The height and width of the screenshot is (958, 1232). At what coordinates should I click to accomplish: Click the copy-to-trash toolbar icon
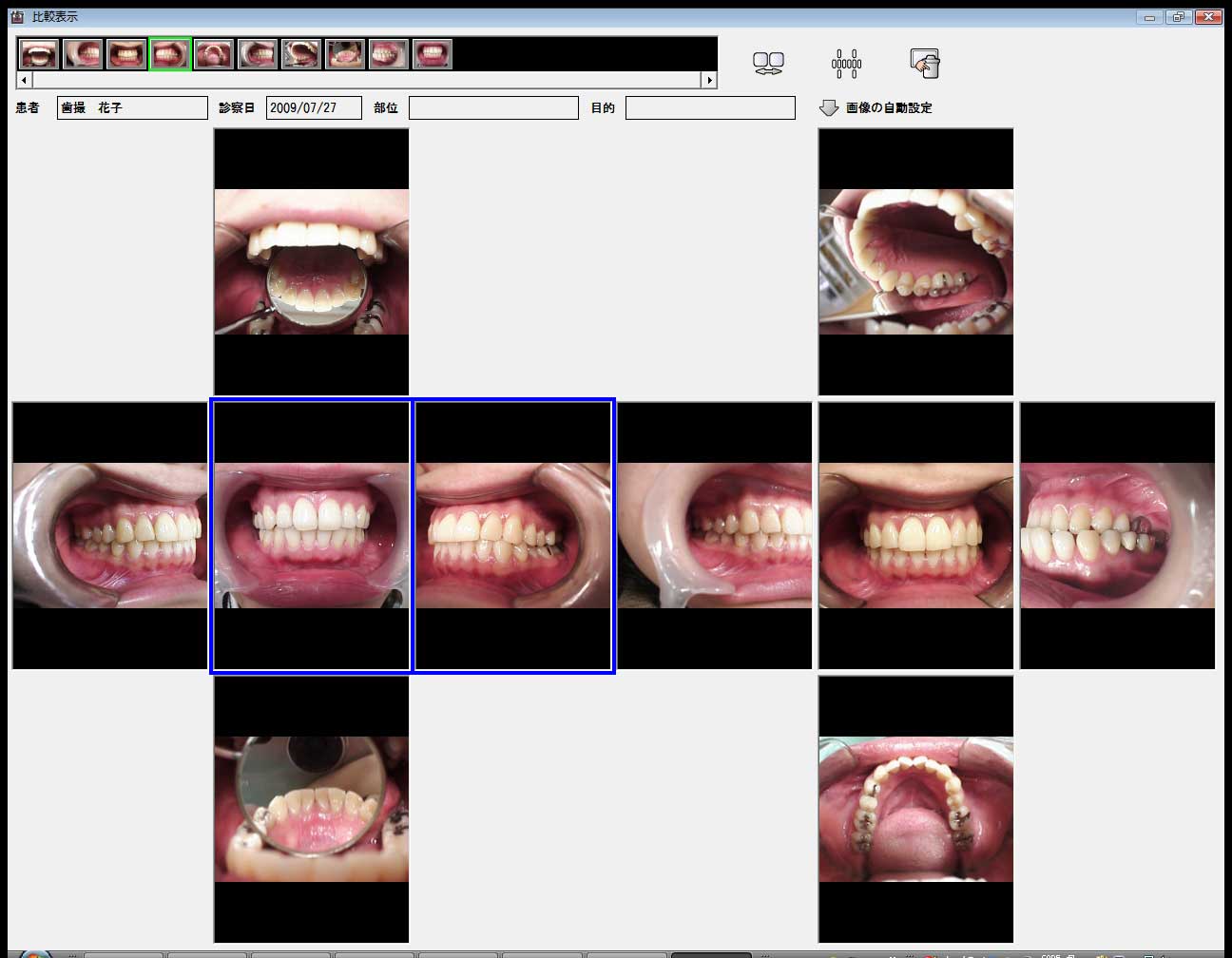click(925, 64)
